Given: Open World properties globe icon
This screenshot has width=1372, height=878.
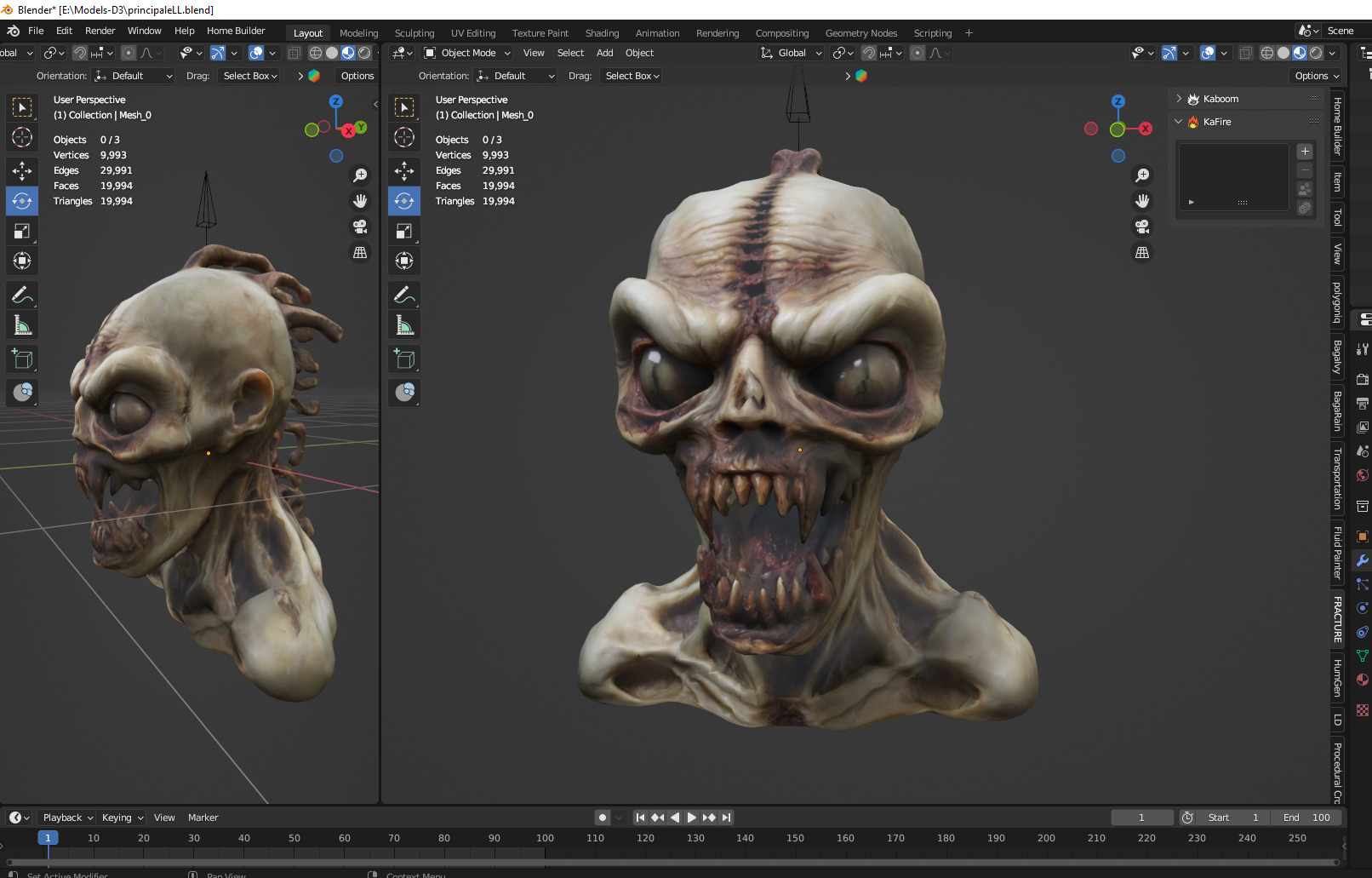Looking at the screenshot, I should pyautogui.click(x=1362, y=475).
